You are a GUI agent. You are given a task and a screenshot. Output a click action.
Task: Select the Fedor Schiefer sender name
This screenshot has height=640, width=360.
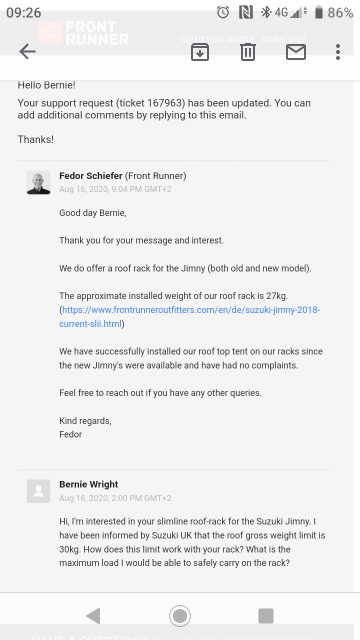coord(91,176)
